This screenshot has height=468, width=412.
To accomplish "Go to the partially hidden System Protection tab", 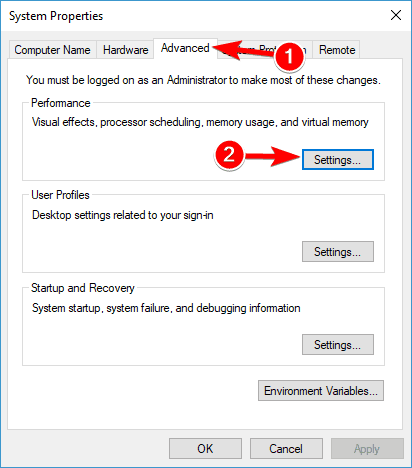I will tap(265, 50).
